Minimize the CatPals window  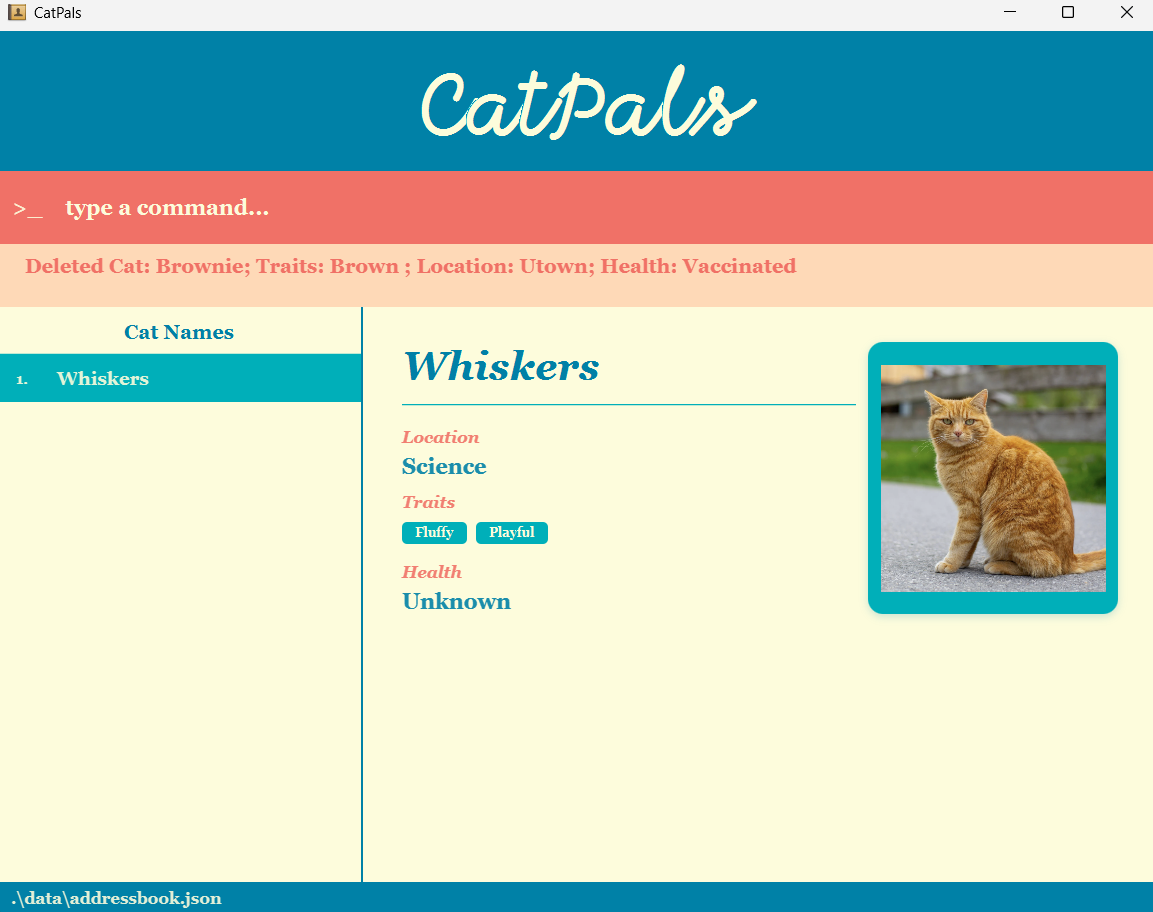pos(1009,13)
